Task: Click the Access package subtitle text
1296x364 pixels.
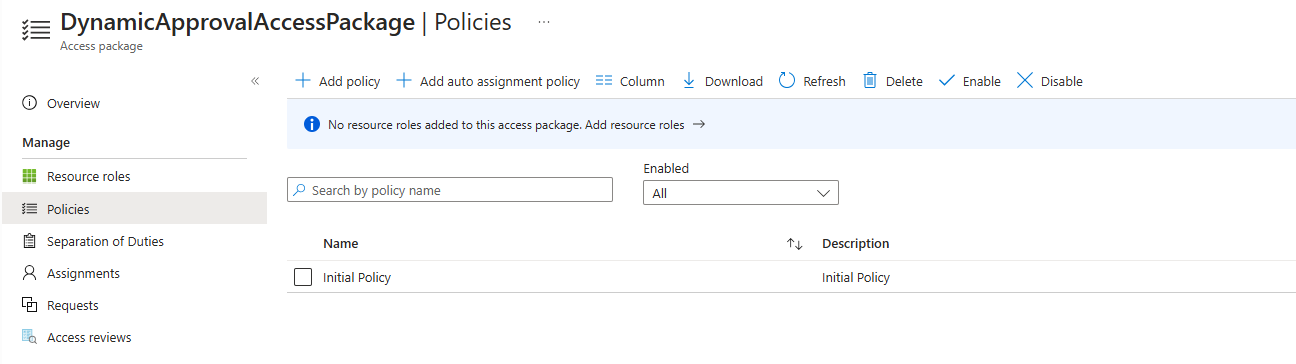Action: click(101, 46)
